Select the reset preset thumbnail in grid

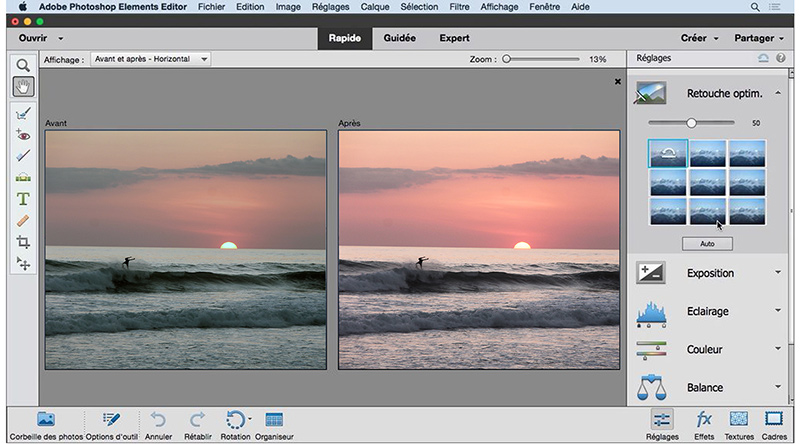[667, 153]
